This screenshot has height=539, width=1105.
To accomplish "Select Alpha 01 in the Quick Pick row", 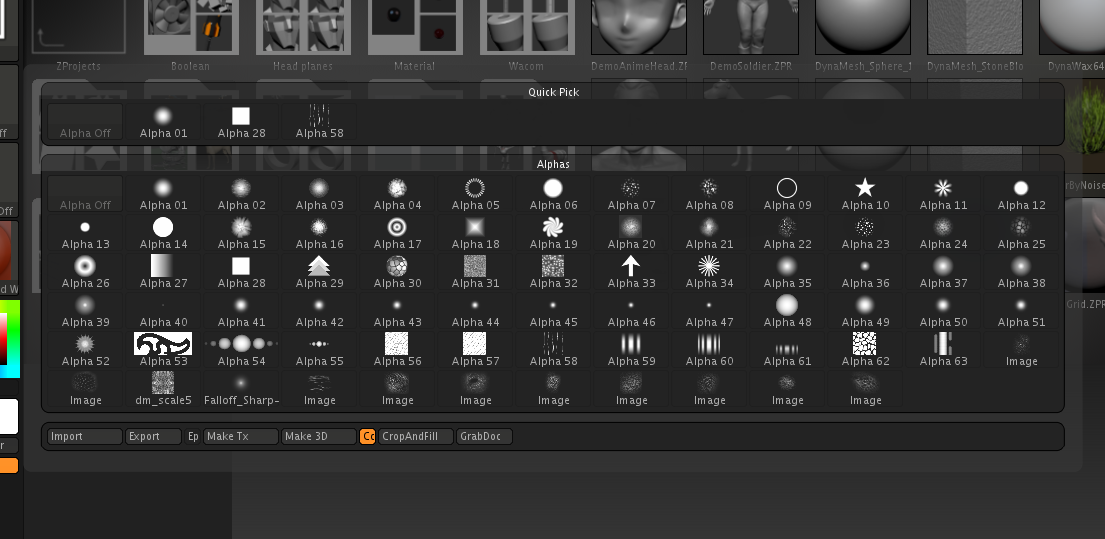I will [x=163, y=122].
